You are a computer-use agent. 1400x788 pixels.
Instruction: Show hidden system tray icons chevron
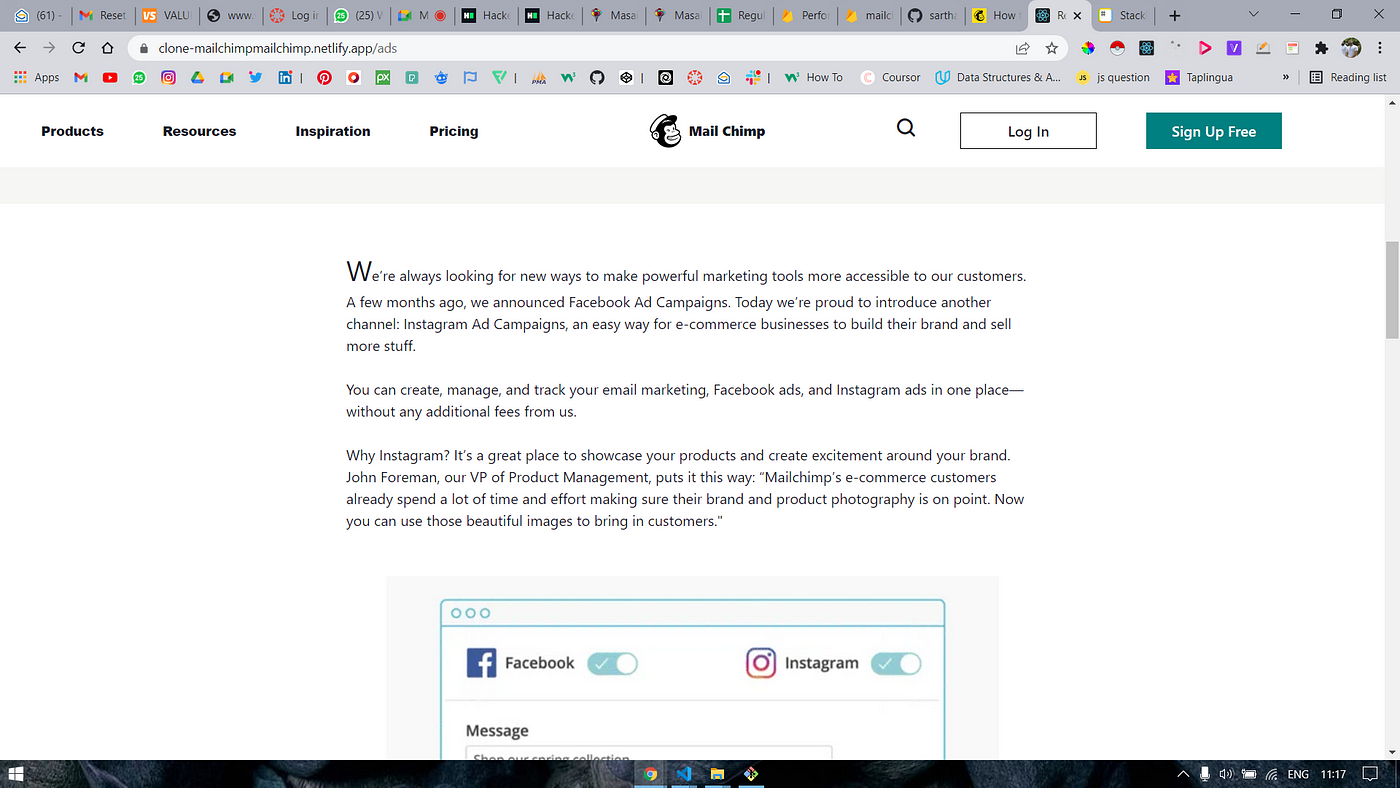point(1184,774)
